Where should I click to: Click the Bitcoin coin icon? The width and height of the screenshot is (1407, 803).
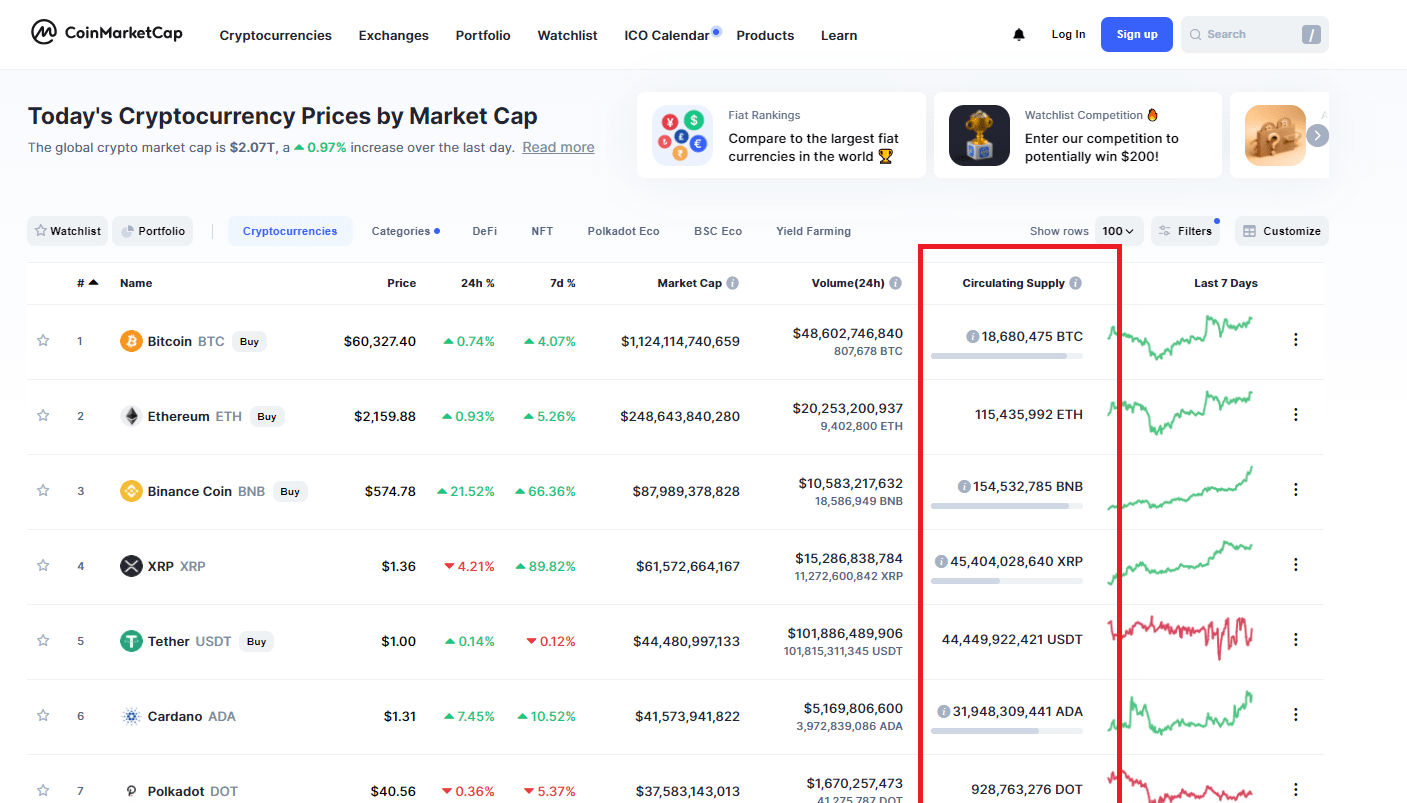click(131, 341)
